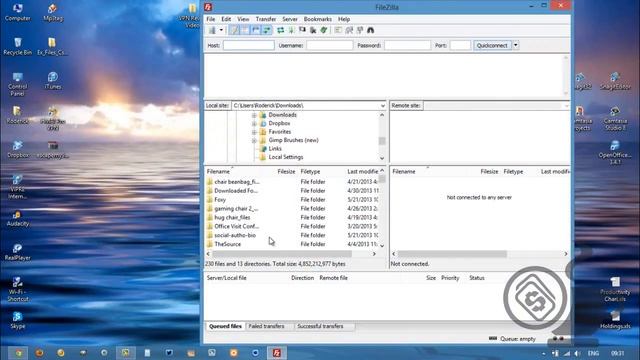Select the hug chair_files folder row
This screenshot has width=640, height=360.
tap(292, 218)
